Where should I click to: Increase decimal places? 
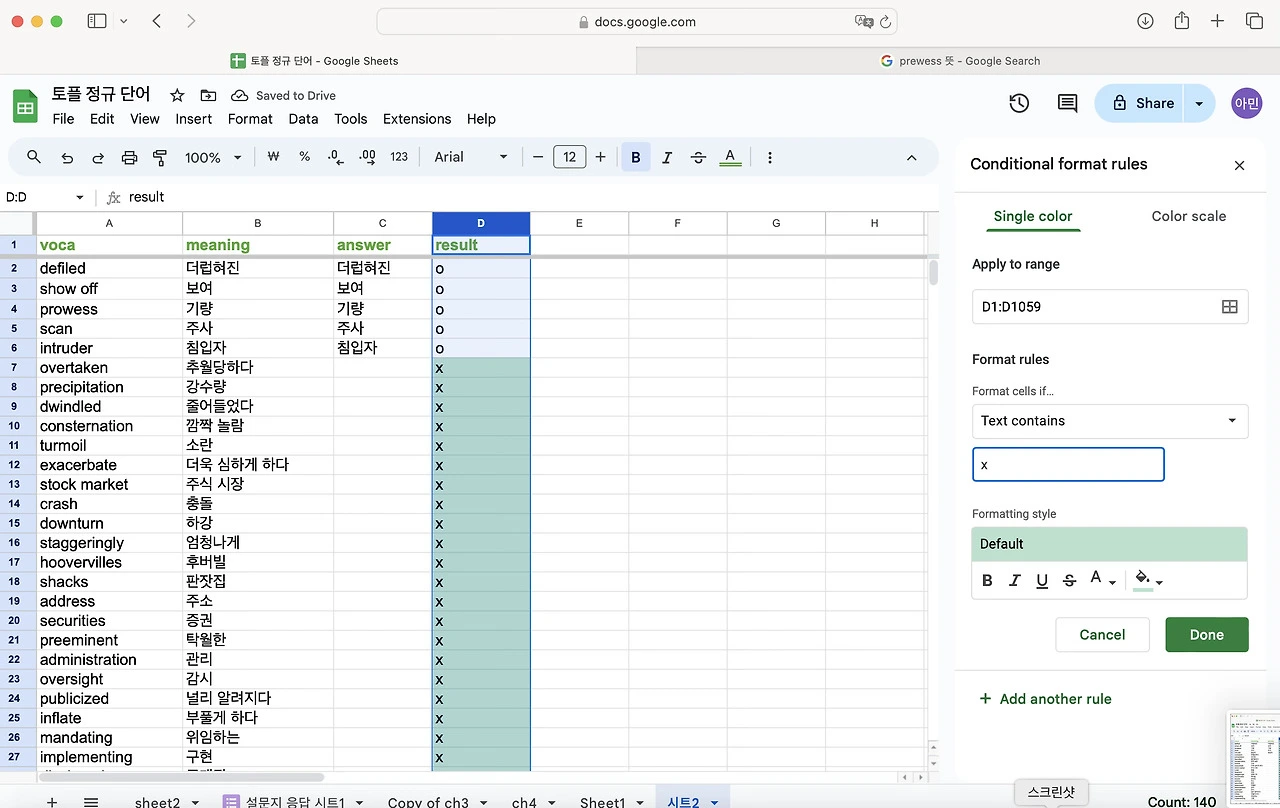tap(368, 157)
